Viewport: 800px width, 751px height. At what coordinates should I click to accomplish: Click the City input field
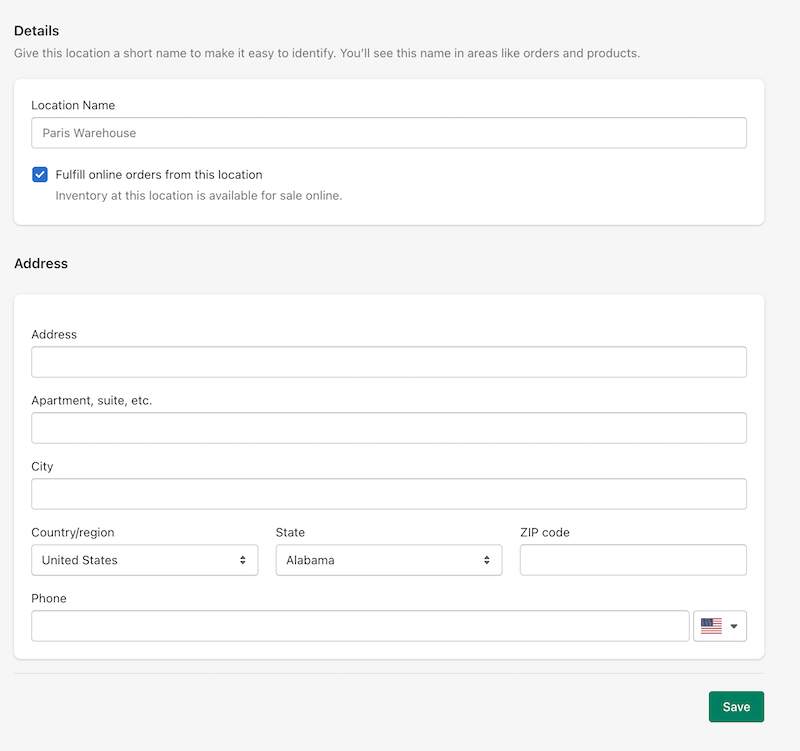389,494
